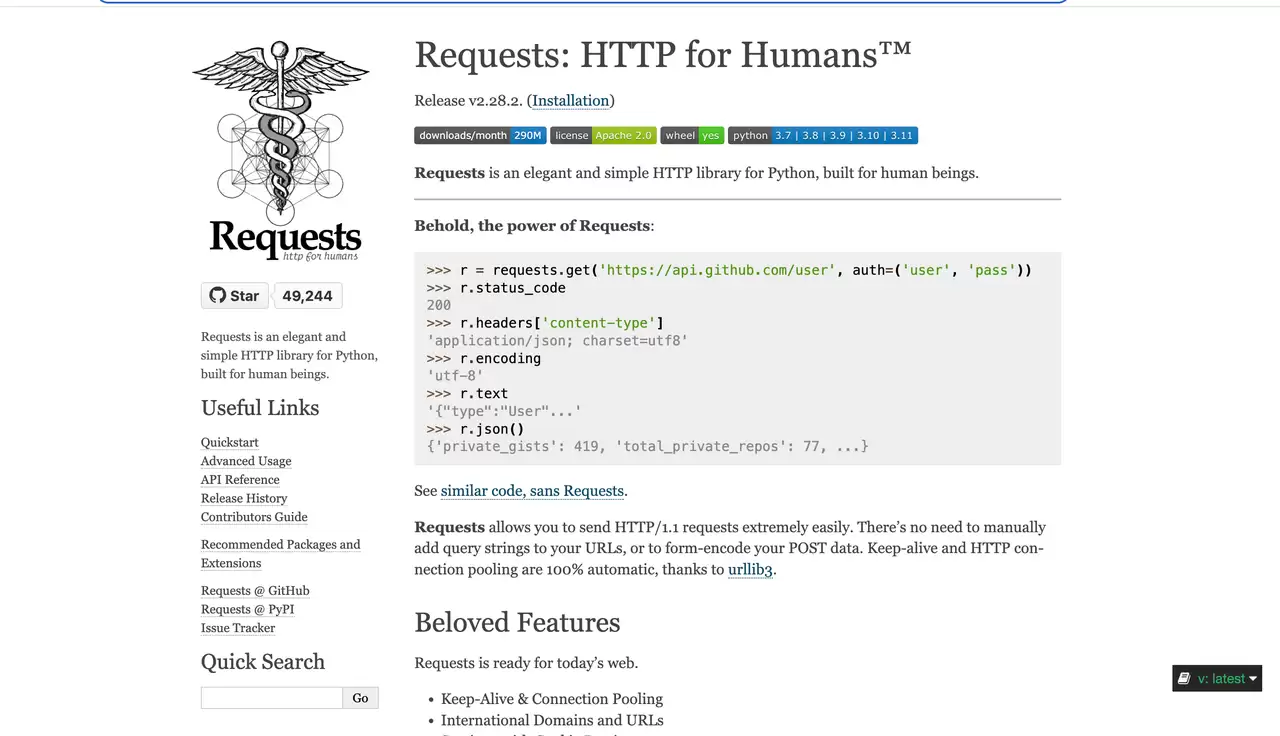Click the Go search button
1280x736 pixels.
click(x=361, y=698)
